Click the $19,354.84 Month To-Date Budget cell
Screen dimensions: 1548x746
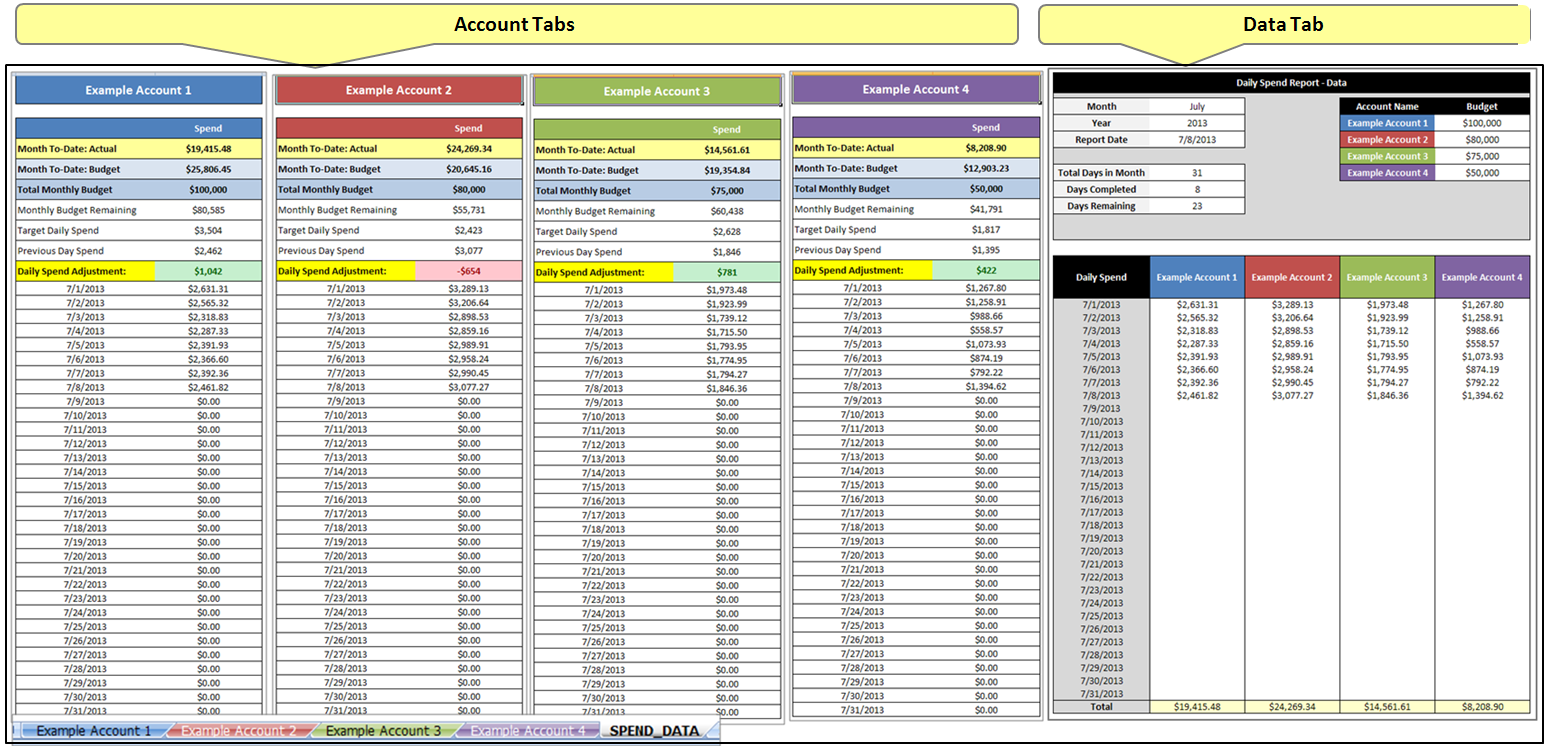tap(726, 170)
